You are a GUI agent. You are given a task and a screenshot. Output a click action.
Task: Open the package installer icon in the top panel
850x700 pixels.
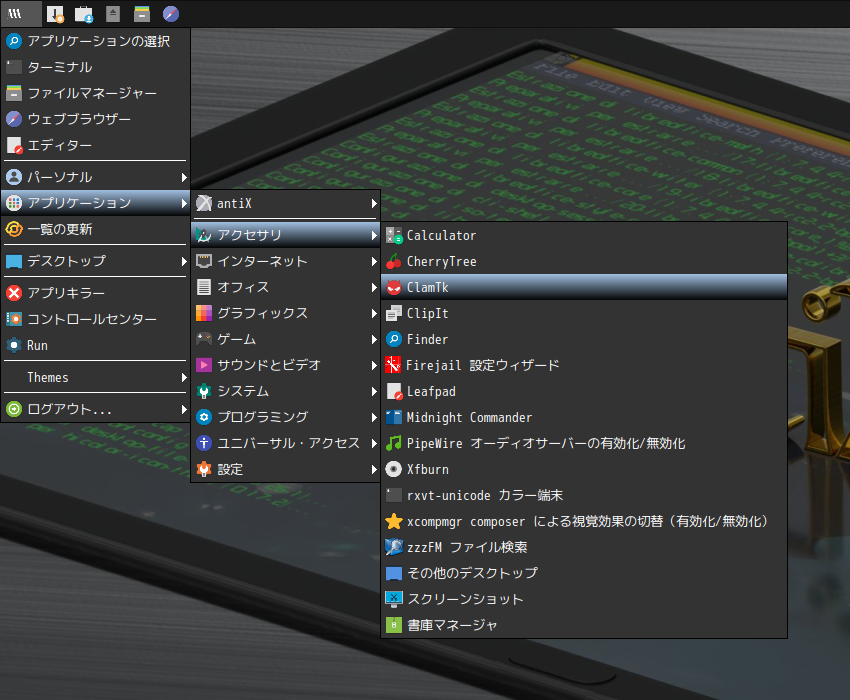(55, 14)
